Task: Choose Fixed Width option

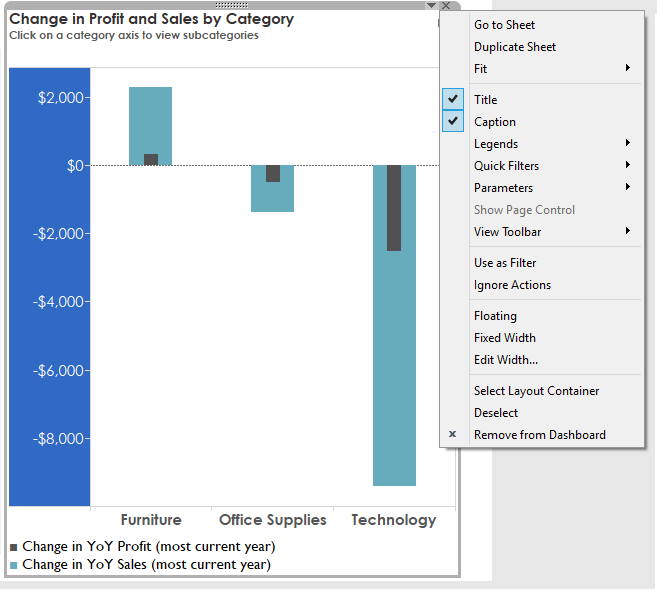Action: pyautogui.click(x=504, y=338)
